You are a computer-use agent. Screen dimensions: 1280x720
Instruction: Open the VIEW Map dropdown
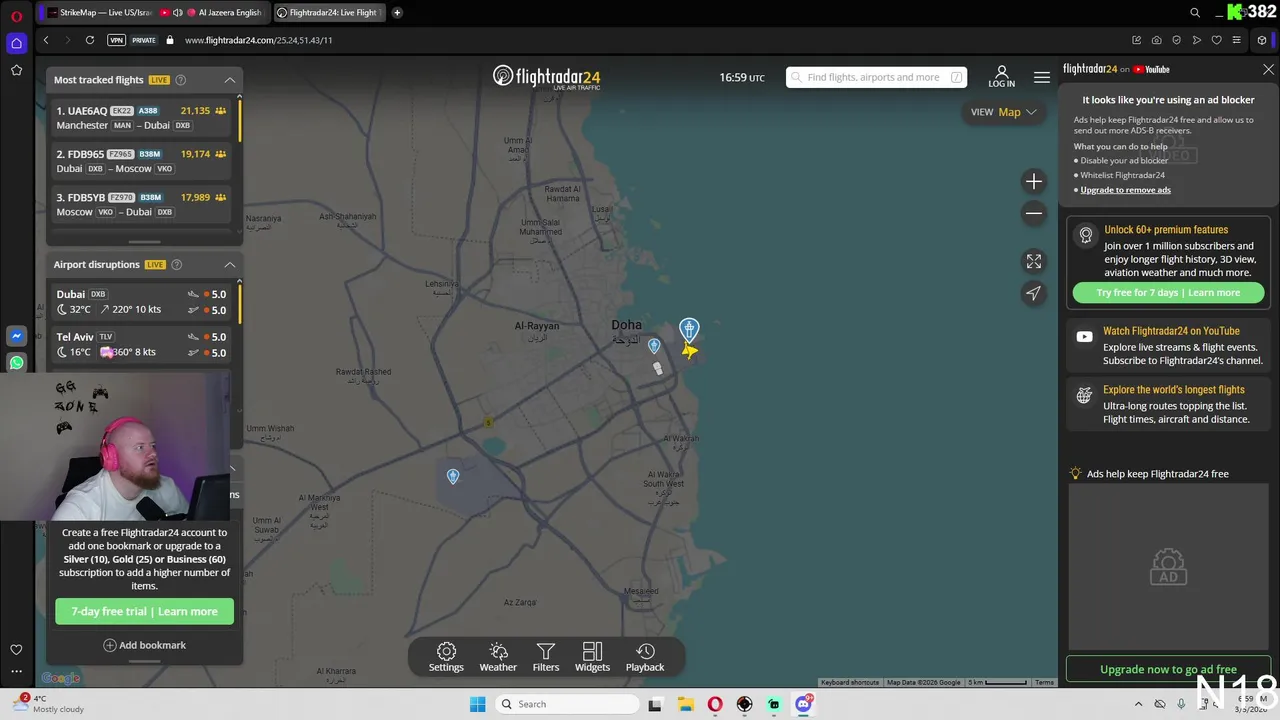point(1003,112)
